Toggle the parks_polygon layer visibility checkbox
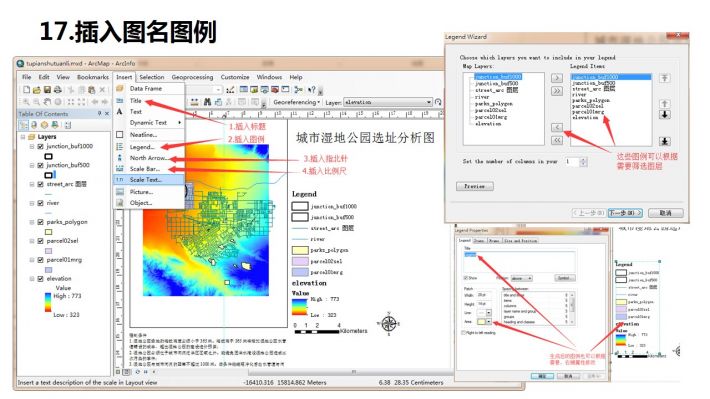This screenshot has height=399, width=710. click(x=40, y=222)
